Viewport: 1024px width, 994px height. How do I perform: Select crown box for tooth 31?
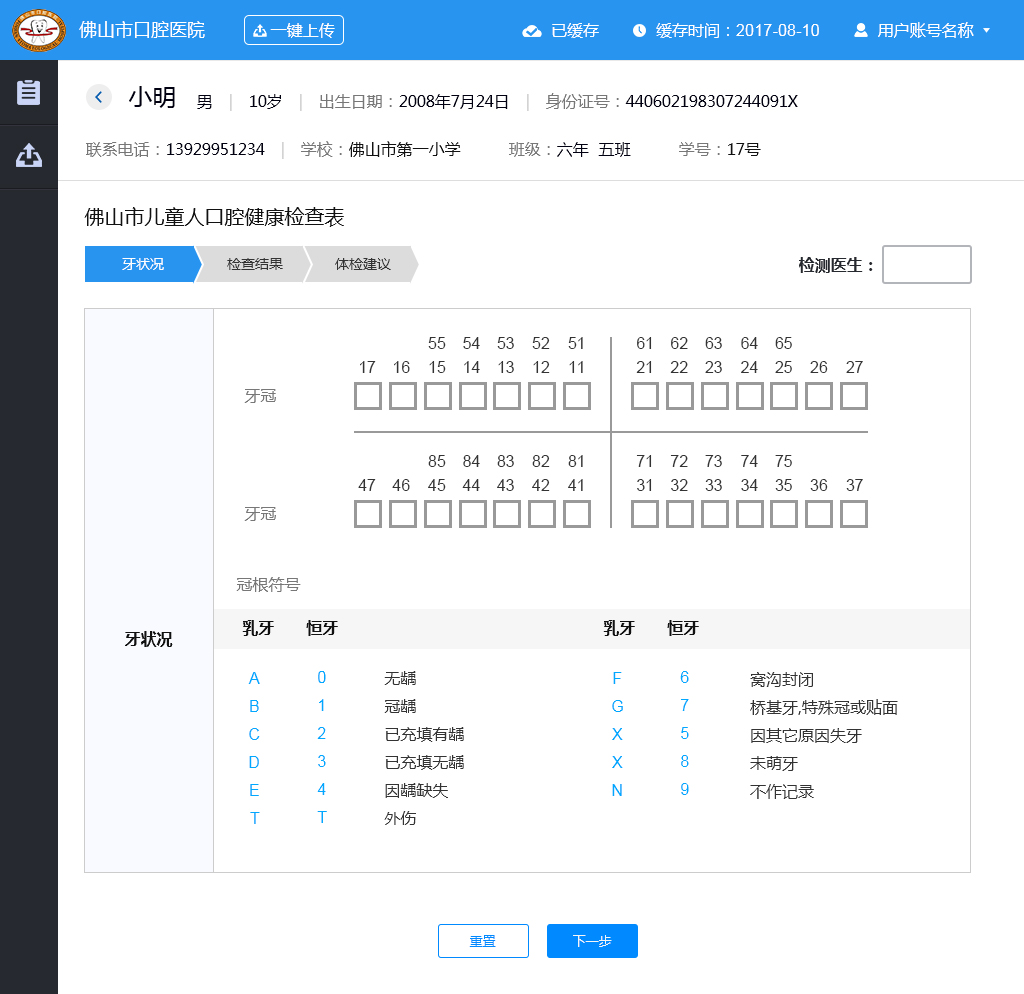click(645, 514)
